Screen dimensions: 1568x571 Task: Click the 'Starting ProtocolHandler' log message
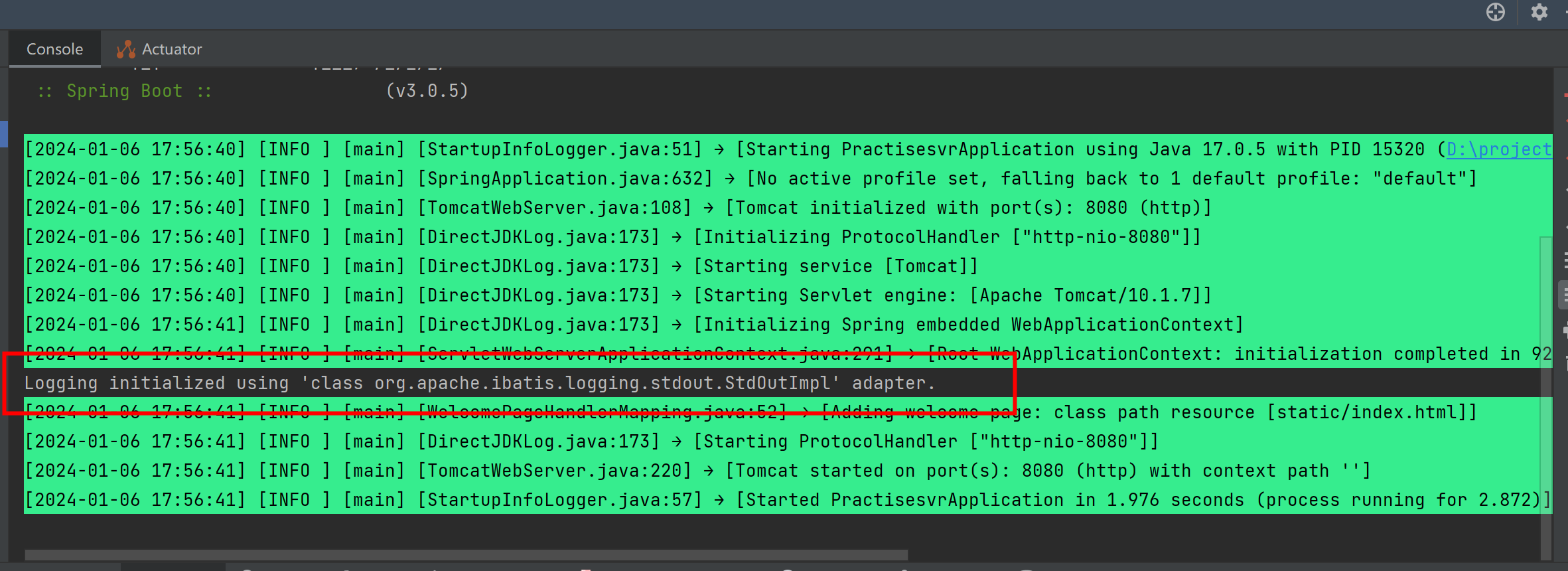tap(926, 442)
